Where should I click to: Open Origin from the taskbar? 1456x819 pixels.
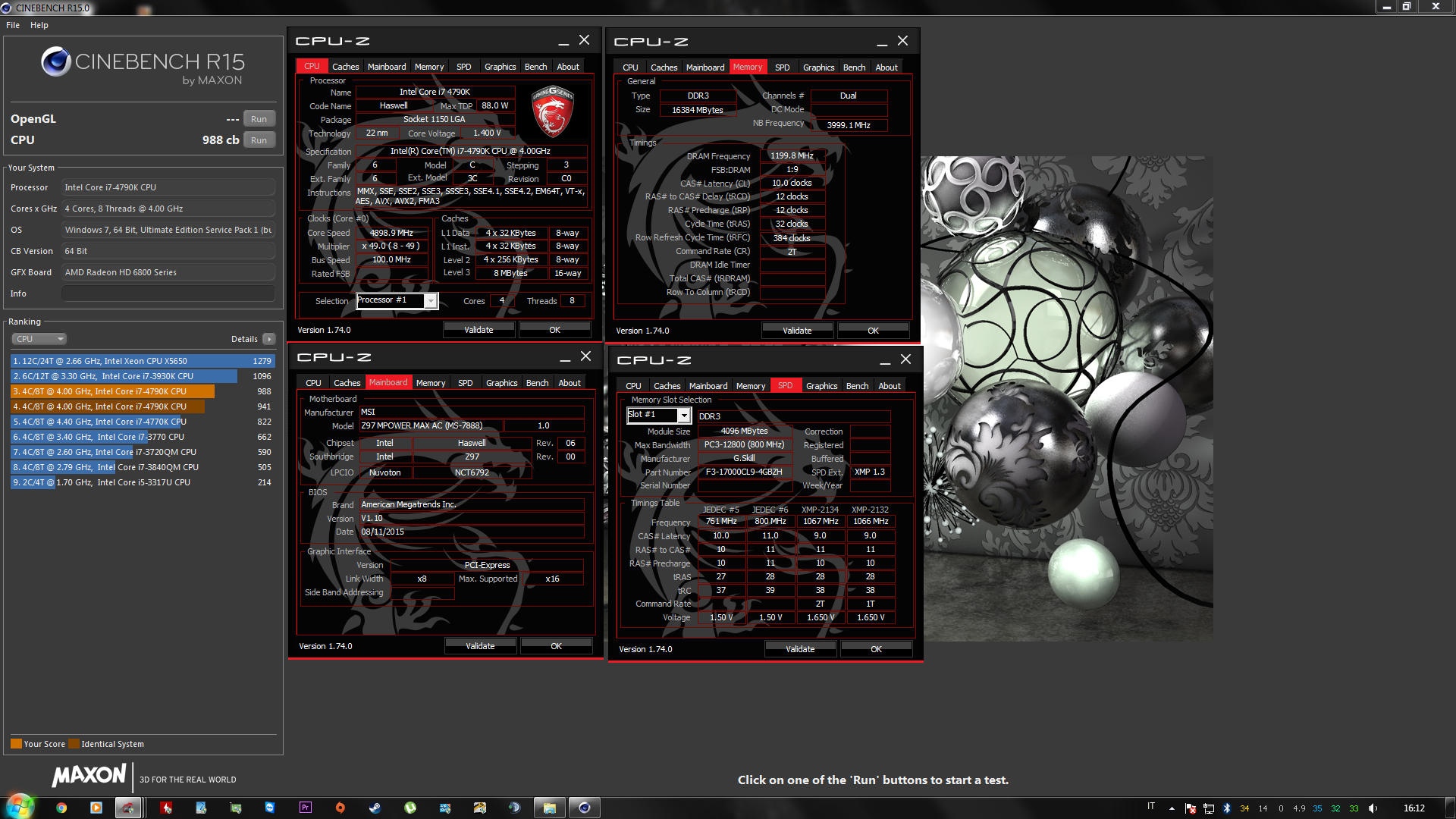pos(340,808)
